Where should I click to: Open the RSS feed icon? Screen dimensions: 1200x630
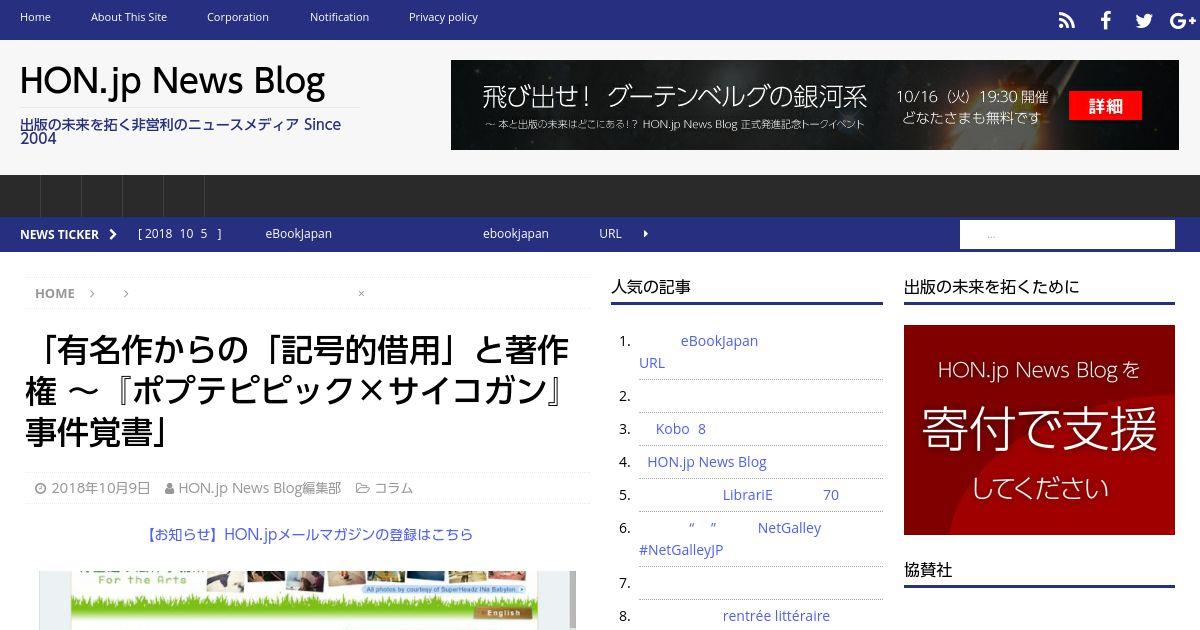(1067, 20)
